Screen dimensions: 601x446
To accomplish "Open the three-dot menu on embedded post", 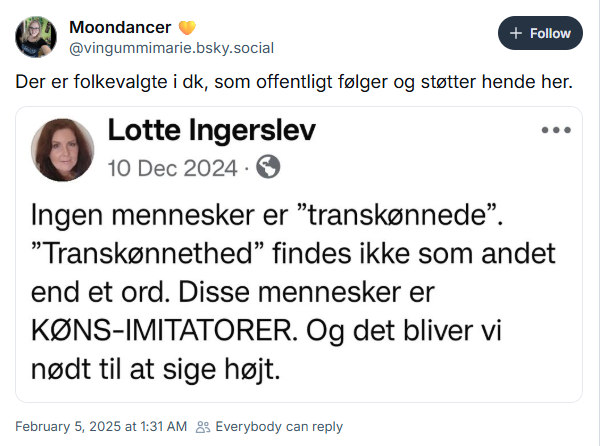I will (x=556, y=130).
